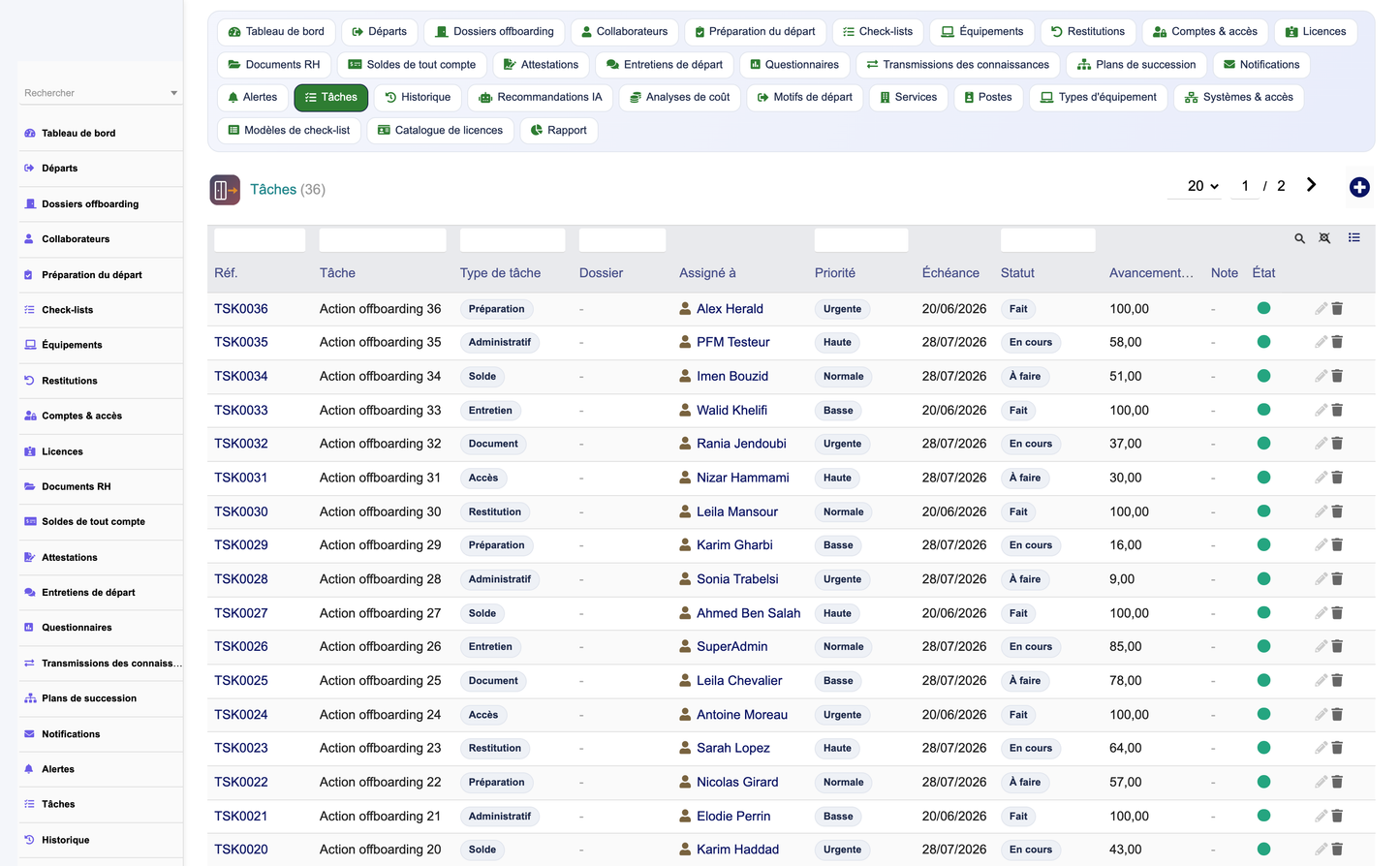The height and width of the screenshot is (866, 1400).
Task: Go to the next page with the chevron
Action: [x=1311, y=185]
